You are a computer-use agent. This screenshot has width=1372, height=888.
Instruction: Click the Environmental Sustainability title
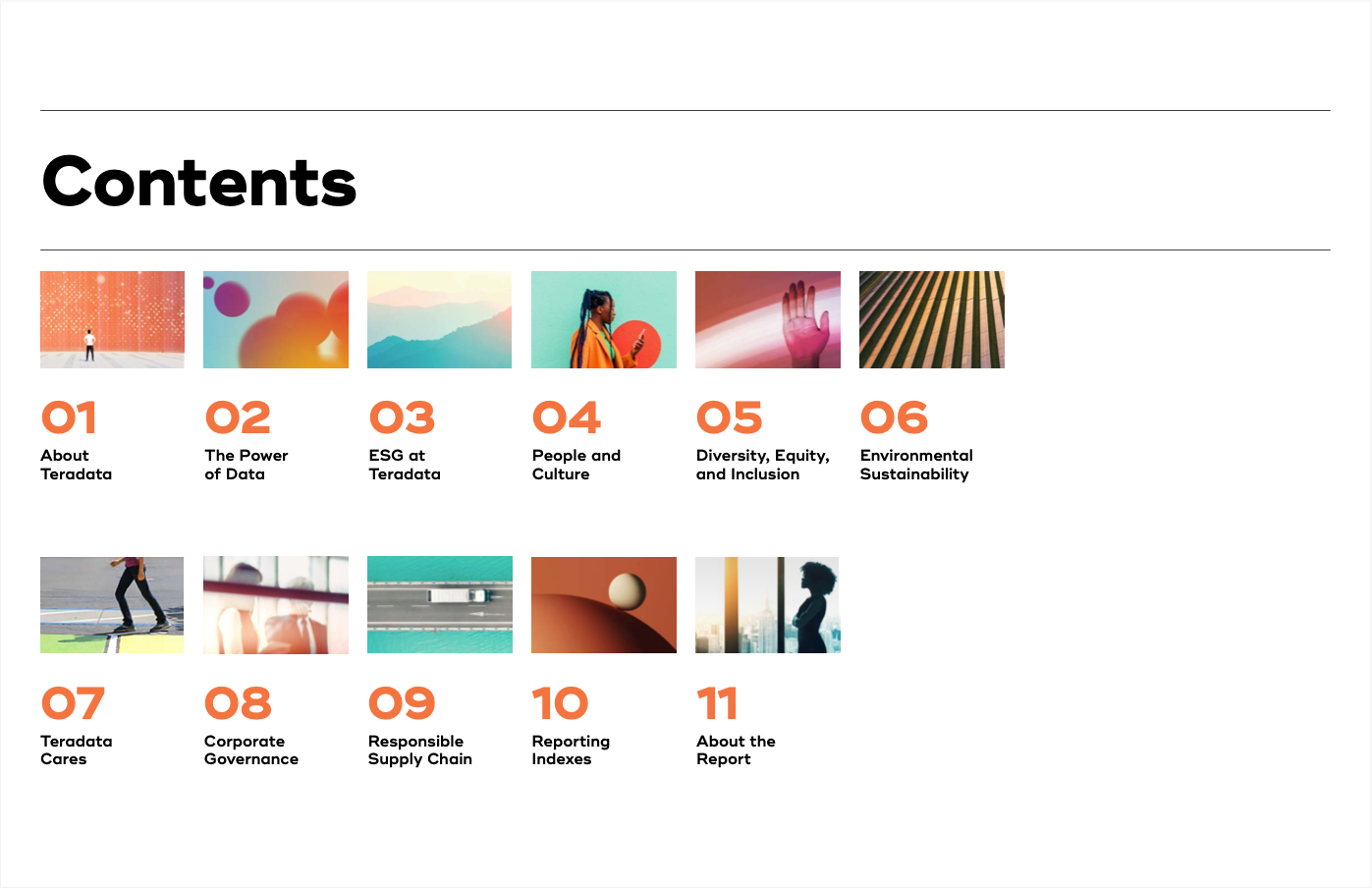tap(915, 465)
